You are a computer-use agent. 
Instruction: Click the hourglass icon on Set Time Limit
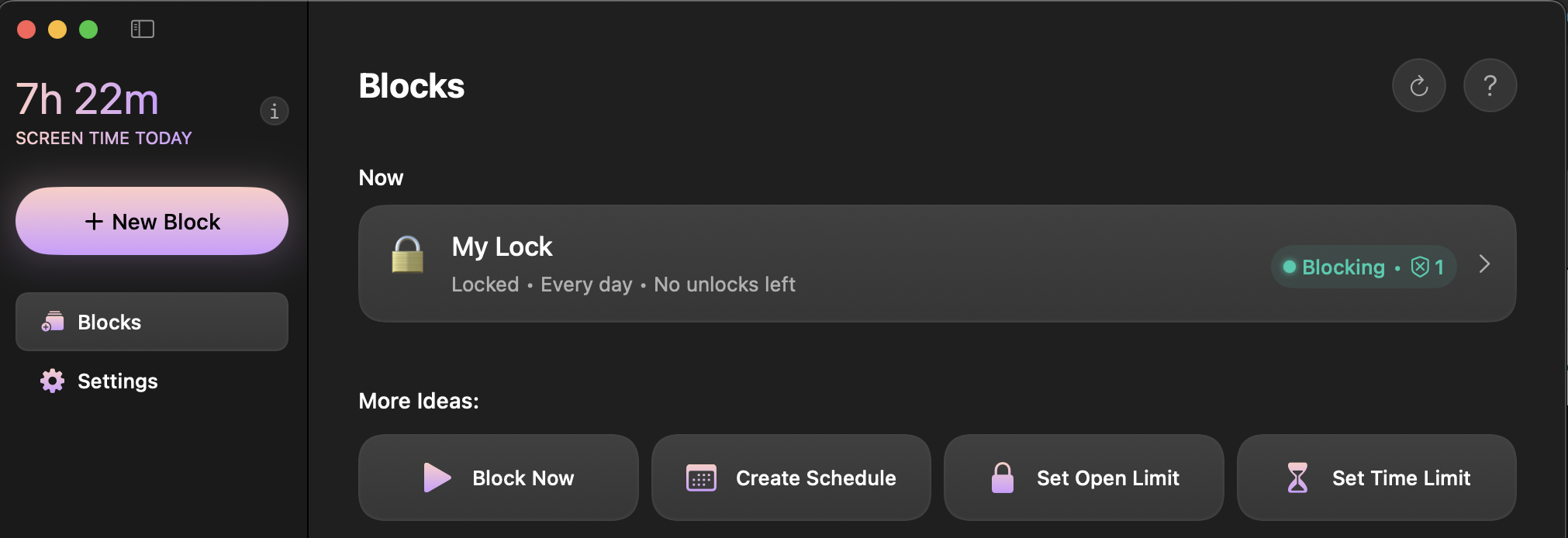tap(1297, 478)
